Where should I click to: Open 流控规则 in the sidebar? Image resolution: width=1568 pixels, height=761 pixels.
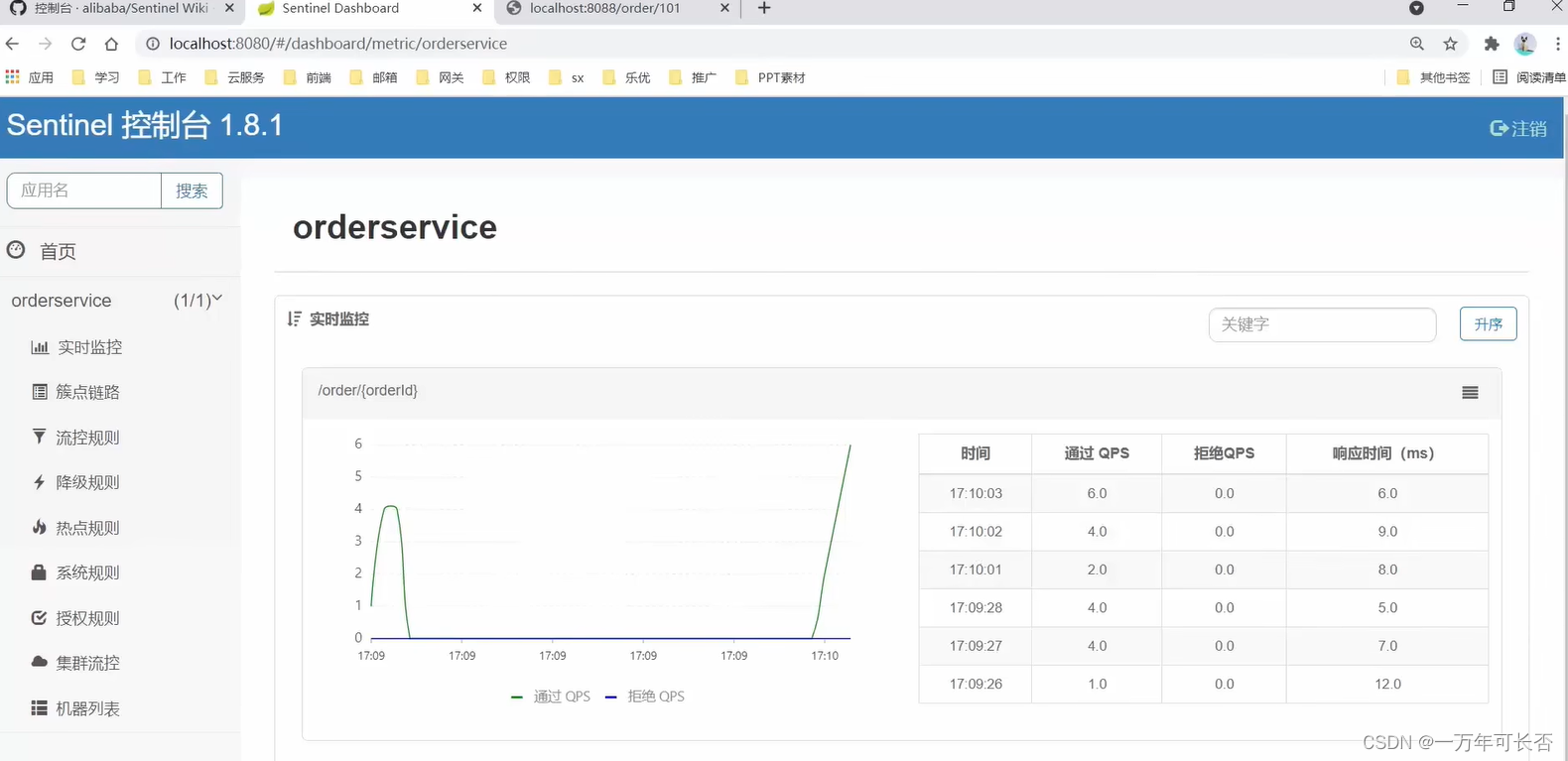(87, 438)
